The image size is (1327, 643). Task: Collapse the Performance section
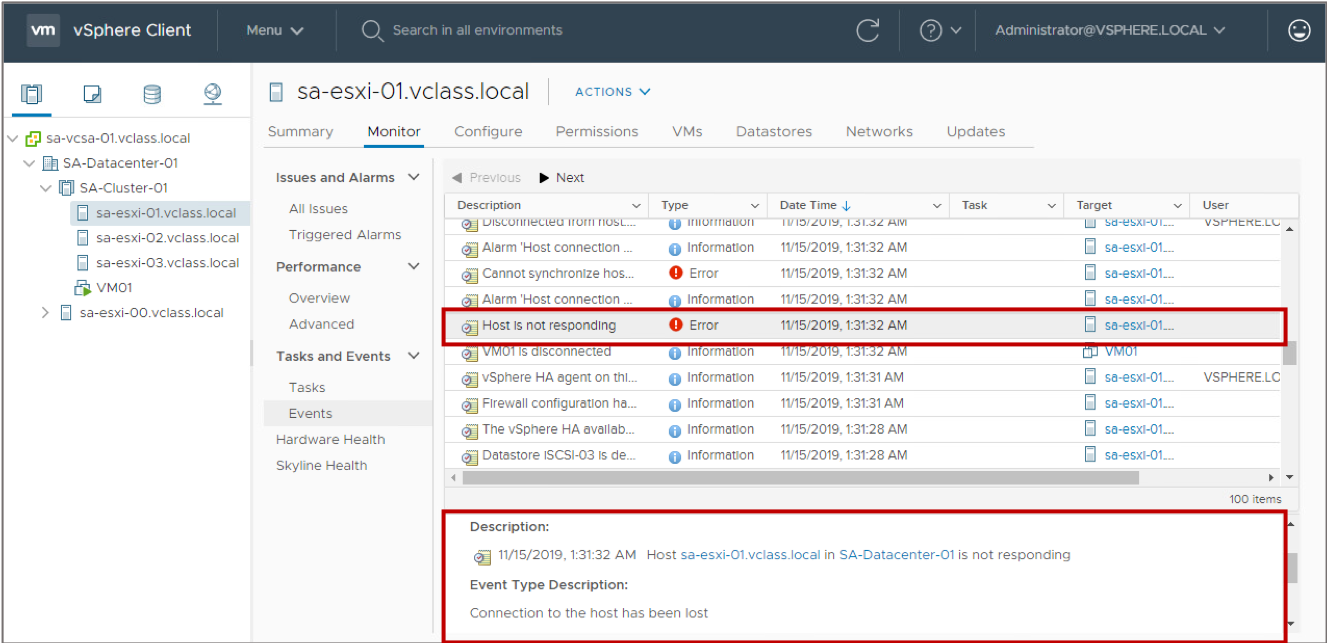point(414,267)
